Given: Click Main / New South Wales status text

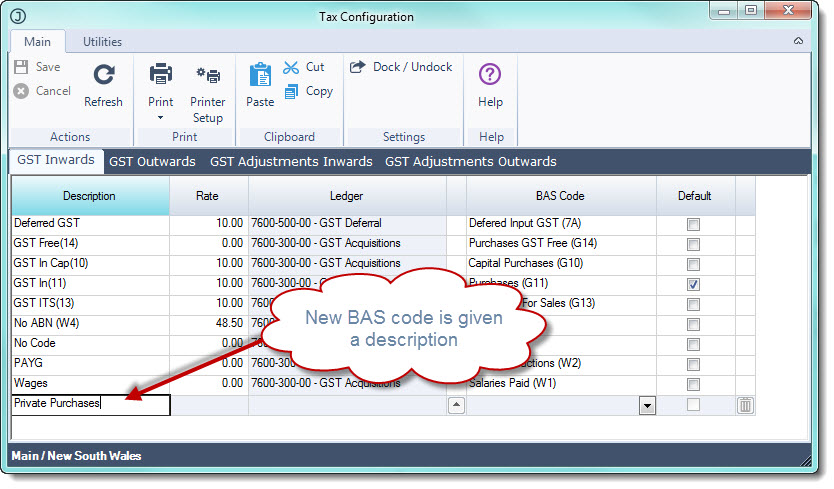Looking at the screenshot, I should pyautogui.click(x=77, y=456).
